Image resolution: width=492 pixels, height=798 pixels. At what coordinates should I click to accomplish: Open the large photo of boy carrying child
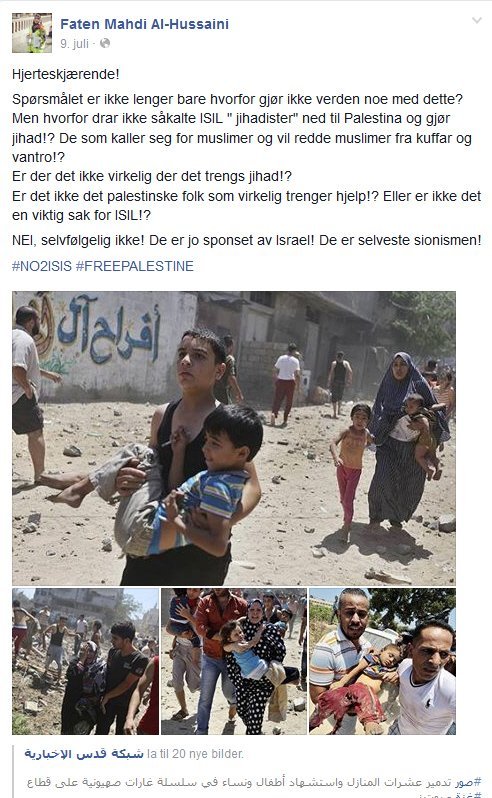click(234, 438)
